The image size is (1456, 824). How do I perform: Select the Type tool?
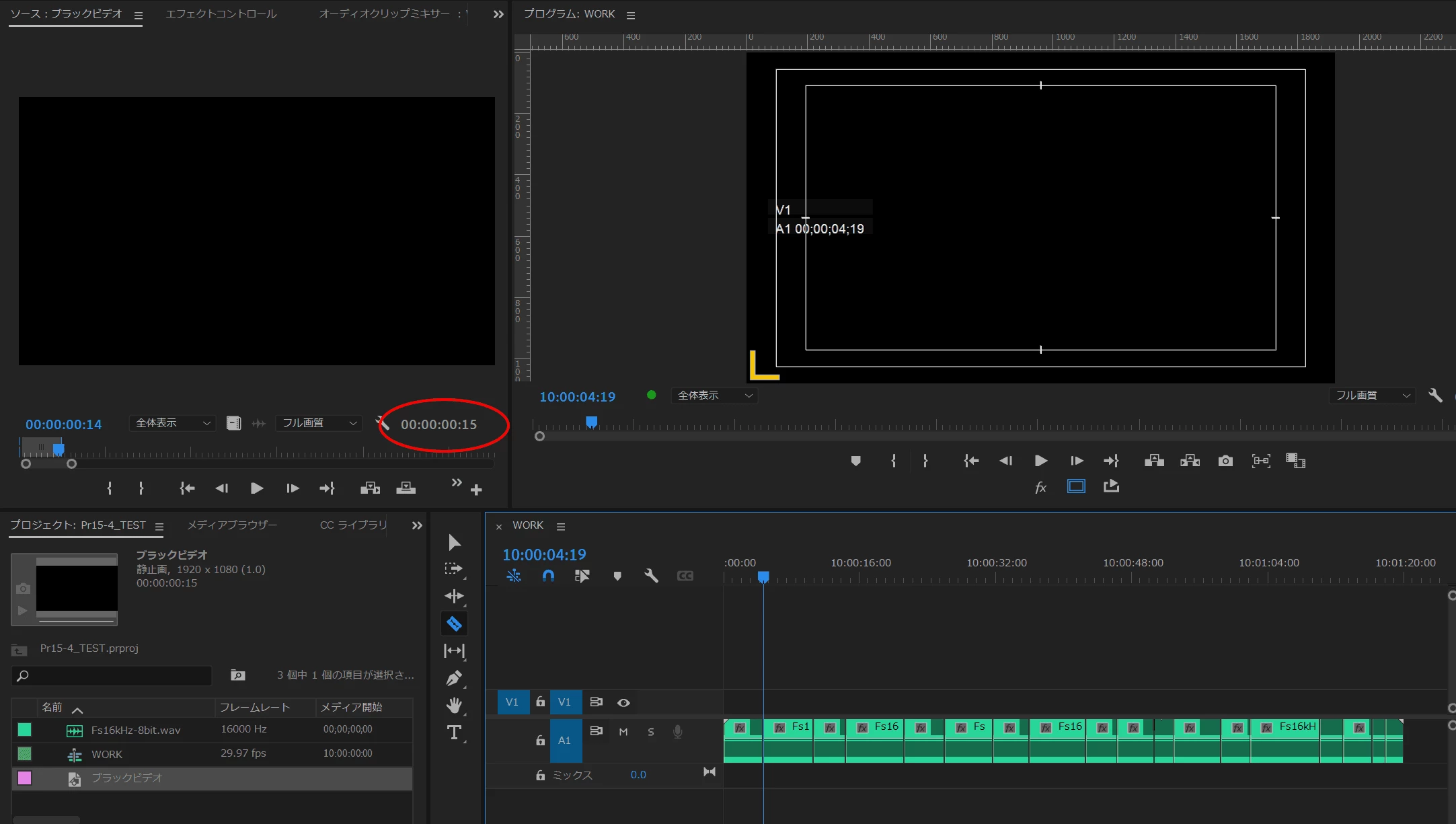pyautogui.click(x=454, y=733)
